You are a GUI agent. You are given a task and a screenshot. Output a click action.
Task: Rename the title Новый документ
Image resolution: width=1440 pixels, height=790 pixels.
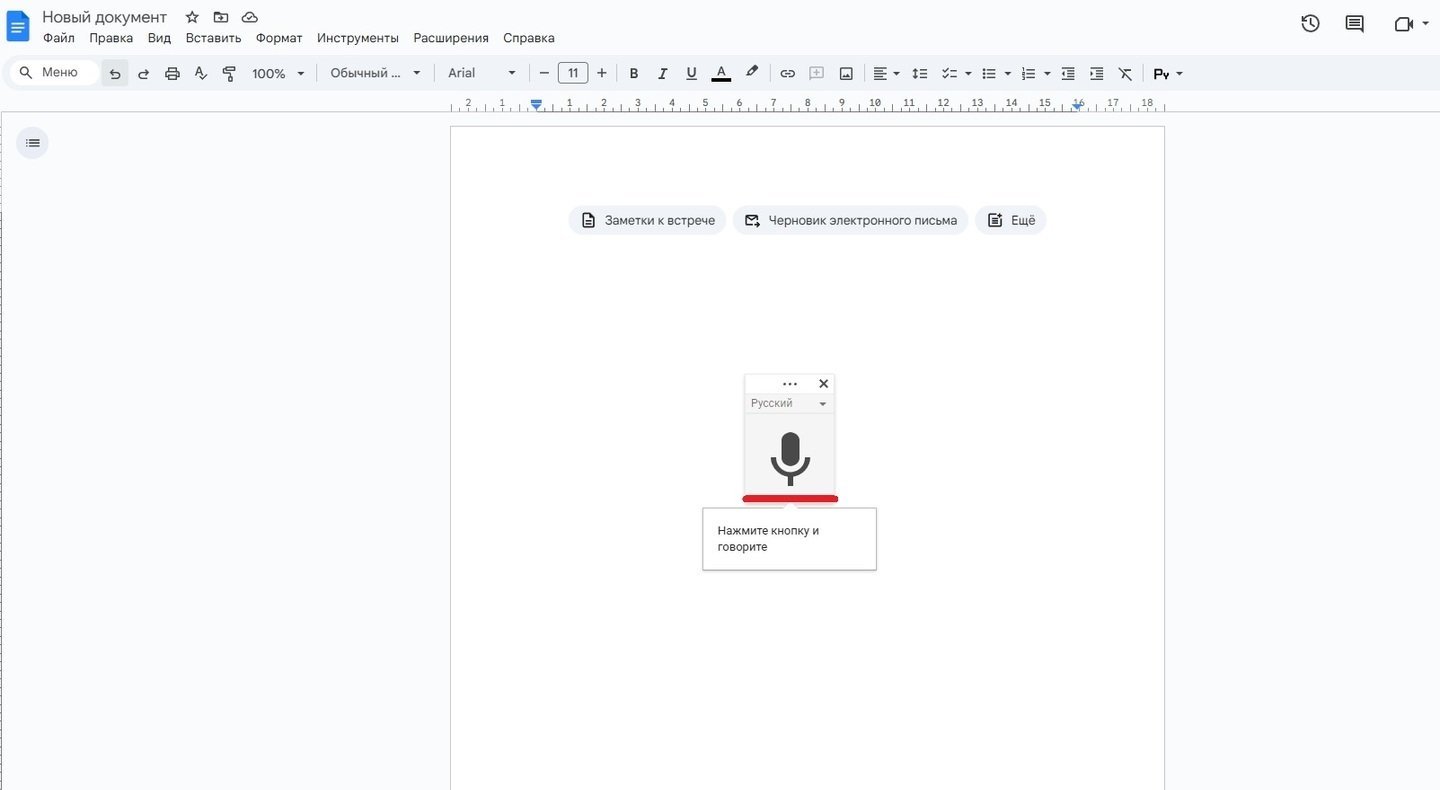pos(105,17)
